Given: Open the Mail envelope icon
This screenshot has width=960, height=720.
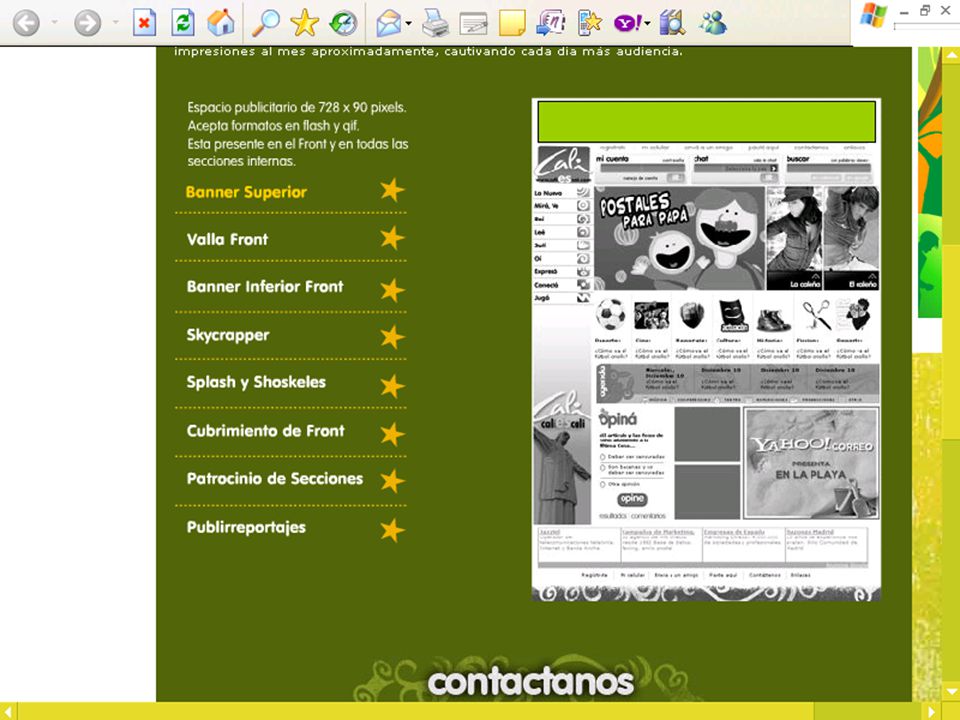Looking at the screenshot, I should click(x=389, y=23).
